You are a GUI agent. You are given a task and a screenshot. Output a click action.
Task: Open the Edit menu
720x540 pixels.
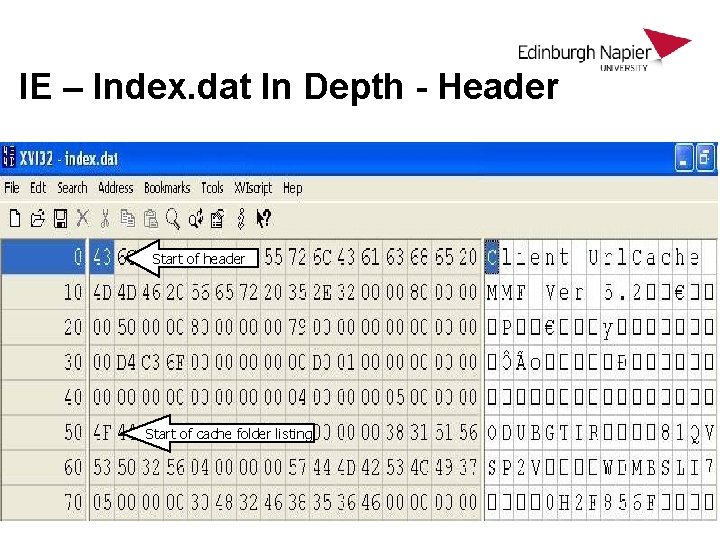(38, 188)
